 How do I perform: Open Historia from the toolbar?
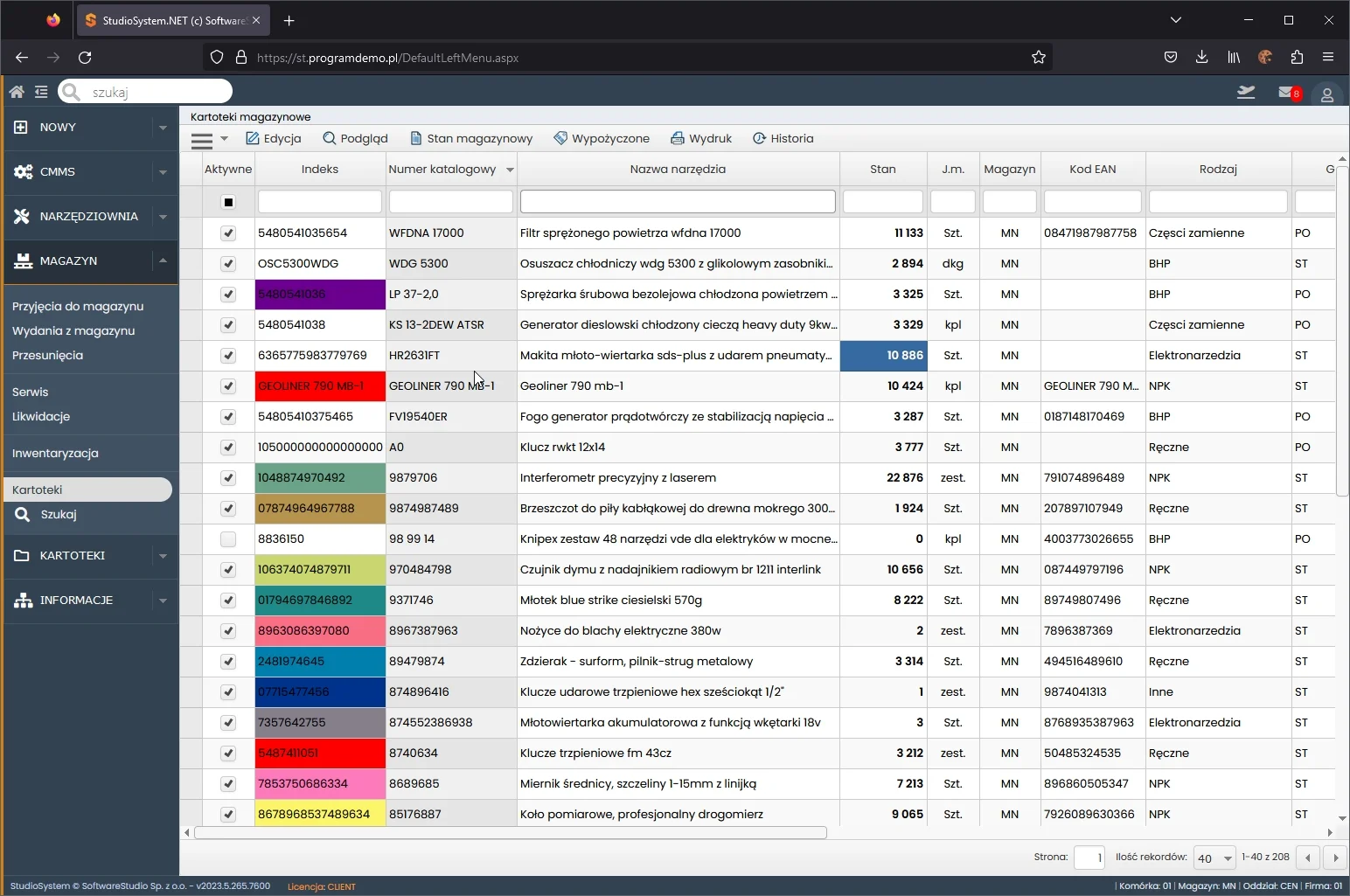point(783,138)
